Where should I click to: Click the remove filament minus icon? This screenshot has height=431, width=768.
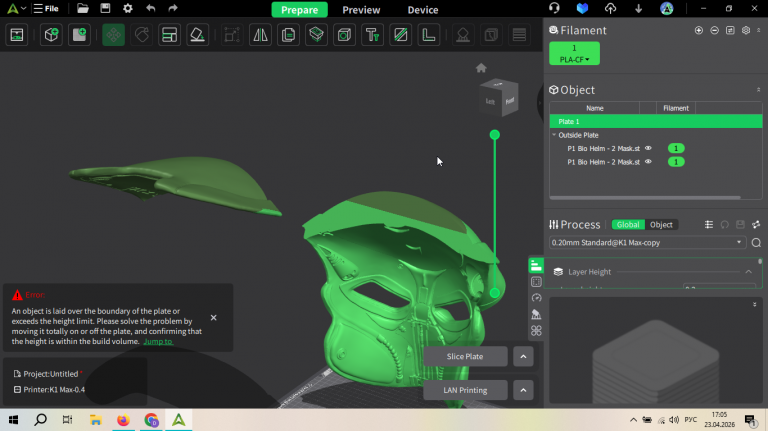(714, 30)
